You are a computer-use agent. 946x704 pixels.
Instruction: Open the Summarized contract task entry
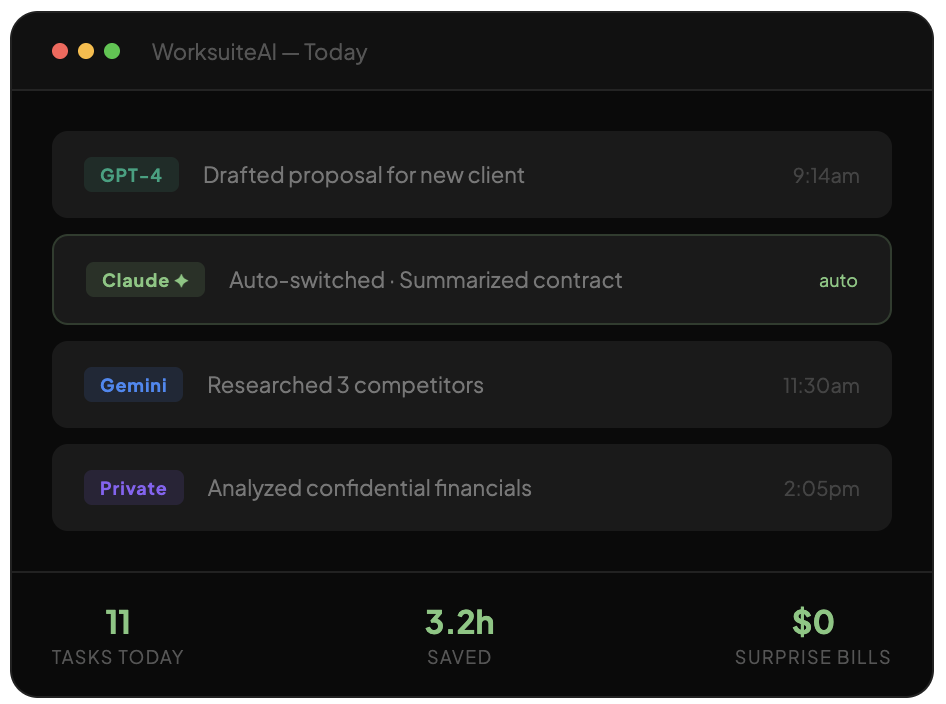(x=425, y=281)
